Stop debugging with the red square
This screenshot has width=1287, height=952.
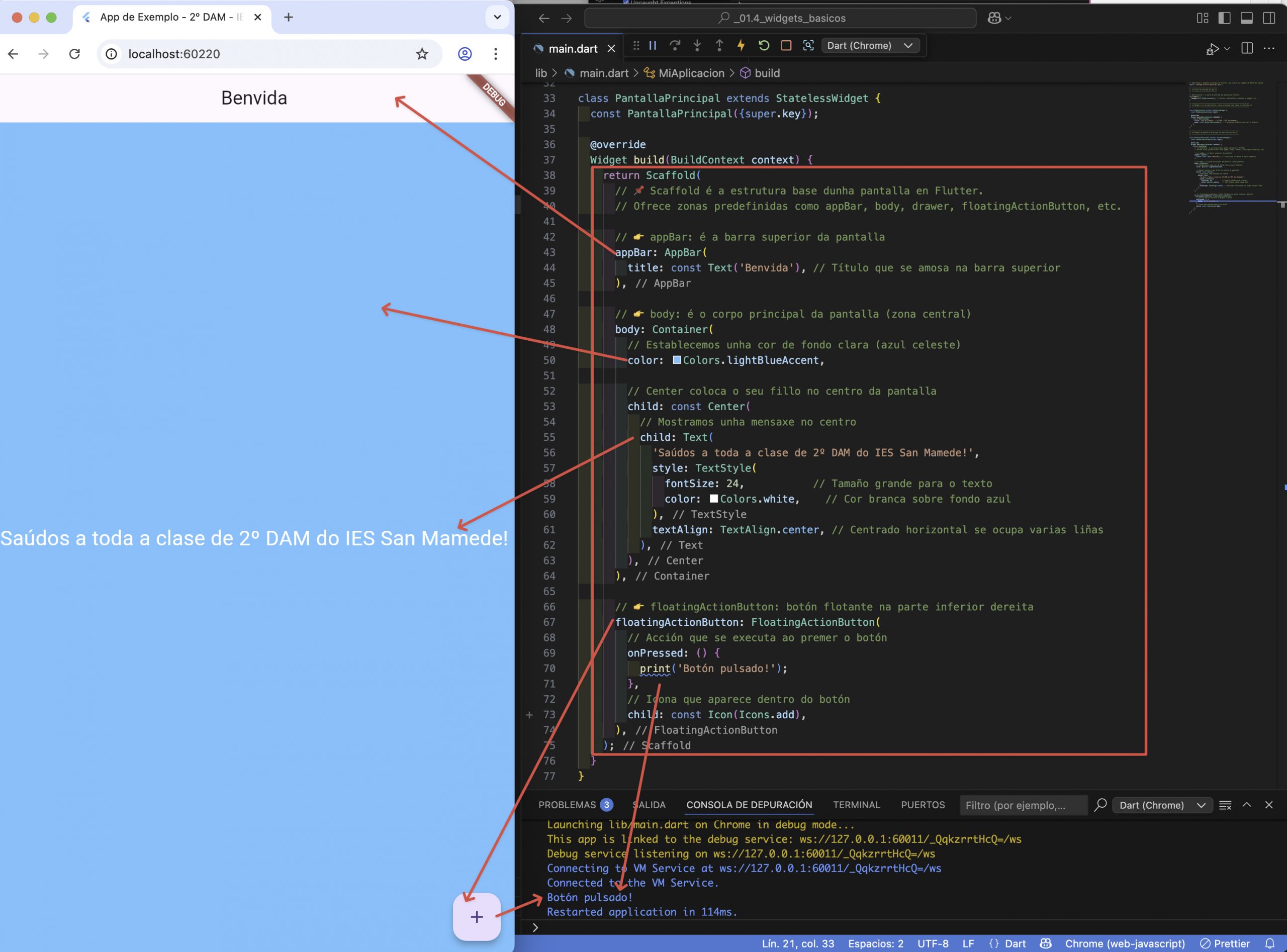point(786,46)
